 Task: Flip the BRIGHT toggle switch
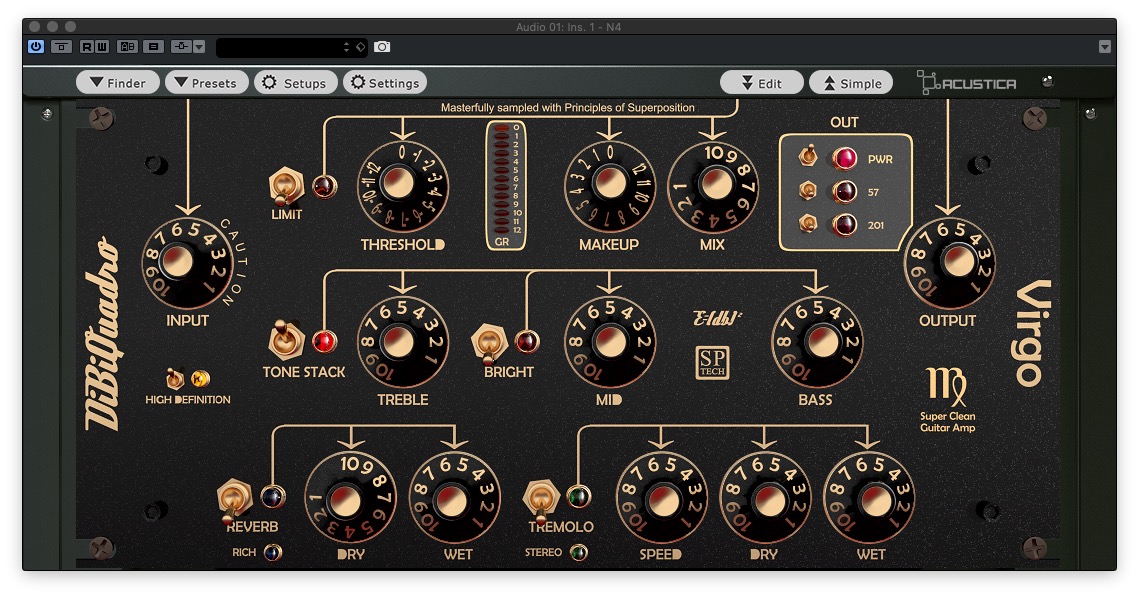tap(489, 343)
